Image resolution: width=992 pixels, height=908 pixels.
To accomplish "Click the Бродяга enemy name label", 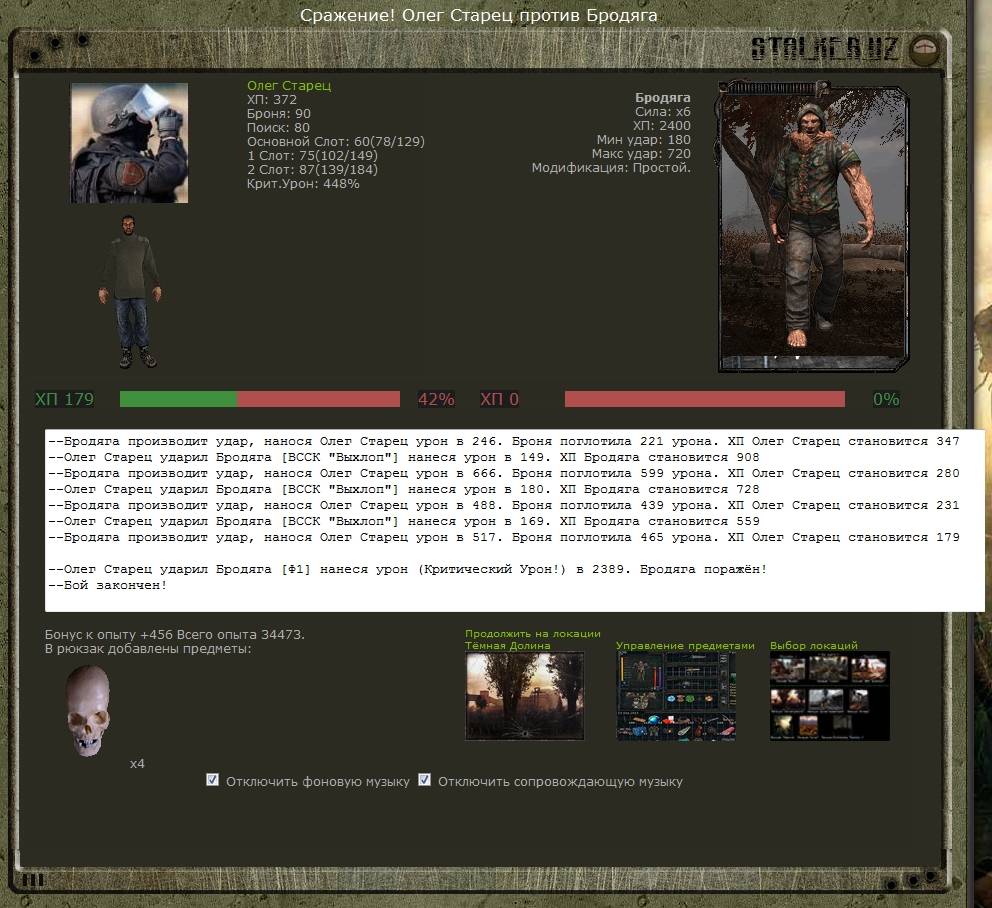I will [x=663, y=98].
